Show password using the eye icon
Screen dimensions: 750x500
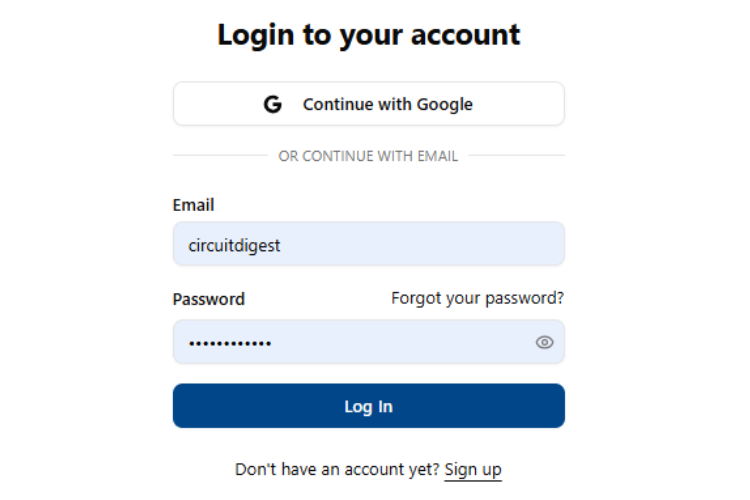point(544,342)
